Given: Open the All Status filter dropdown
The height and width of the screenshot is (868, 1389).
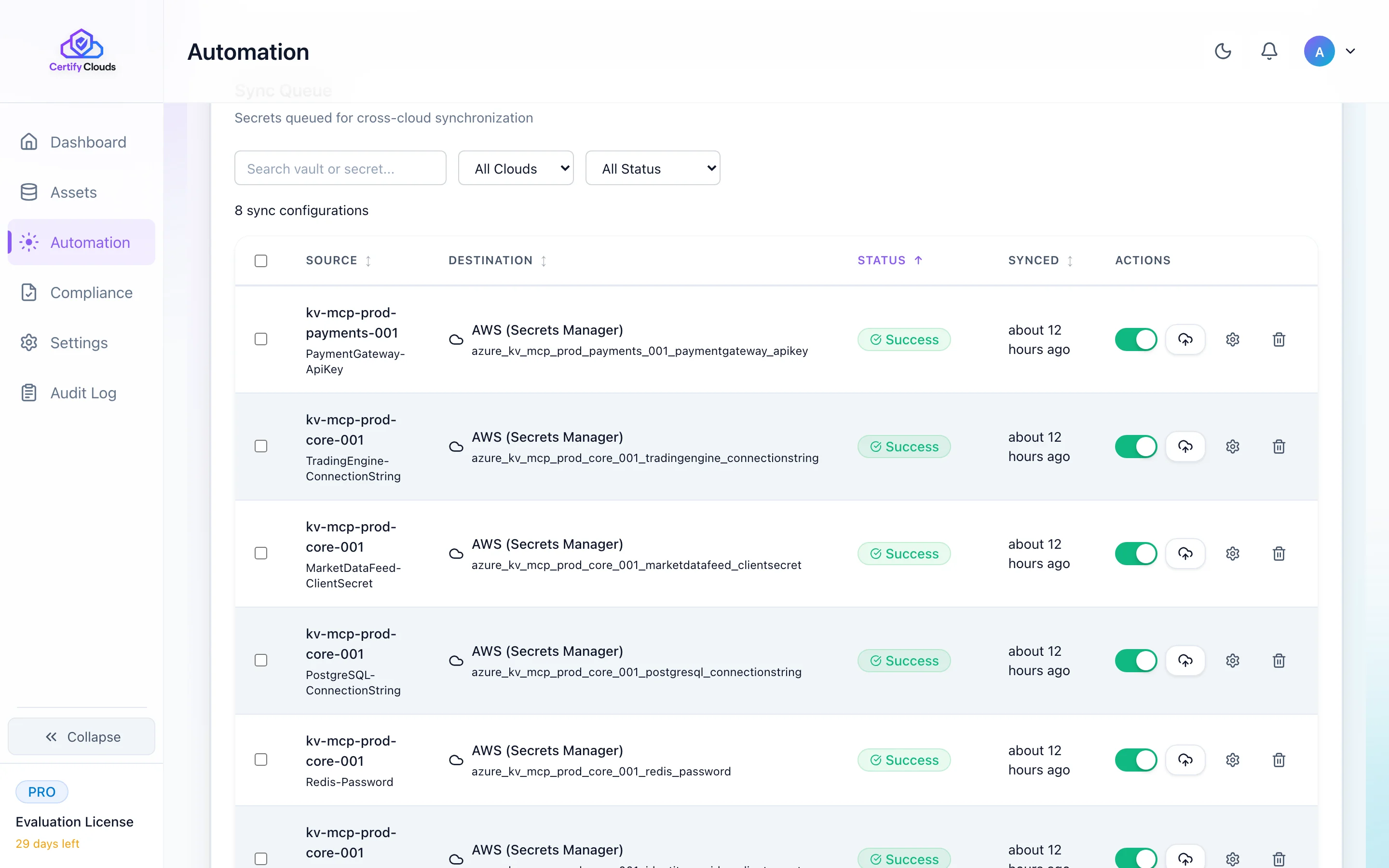Looking at the screenshot, I should click(653, 168).
